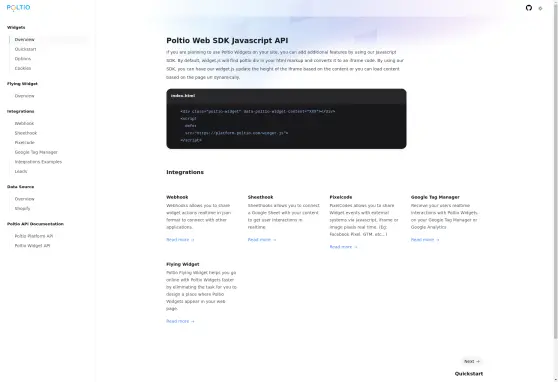Click Read more under Sheethook card
The height and width of the screenshot is (382, 558).
point(262,240)
